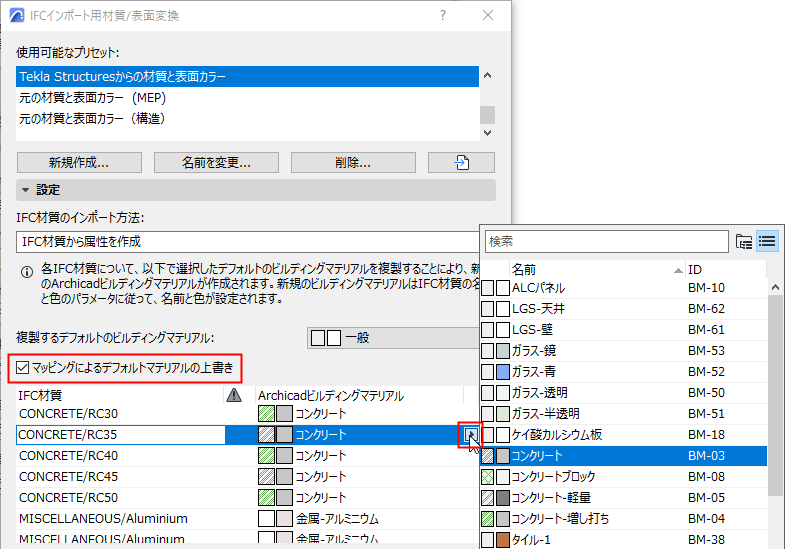
Task: Select コンクリート BM-03 in material list
Action: coord(624,455)
